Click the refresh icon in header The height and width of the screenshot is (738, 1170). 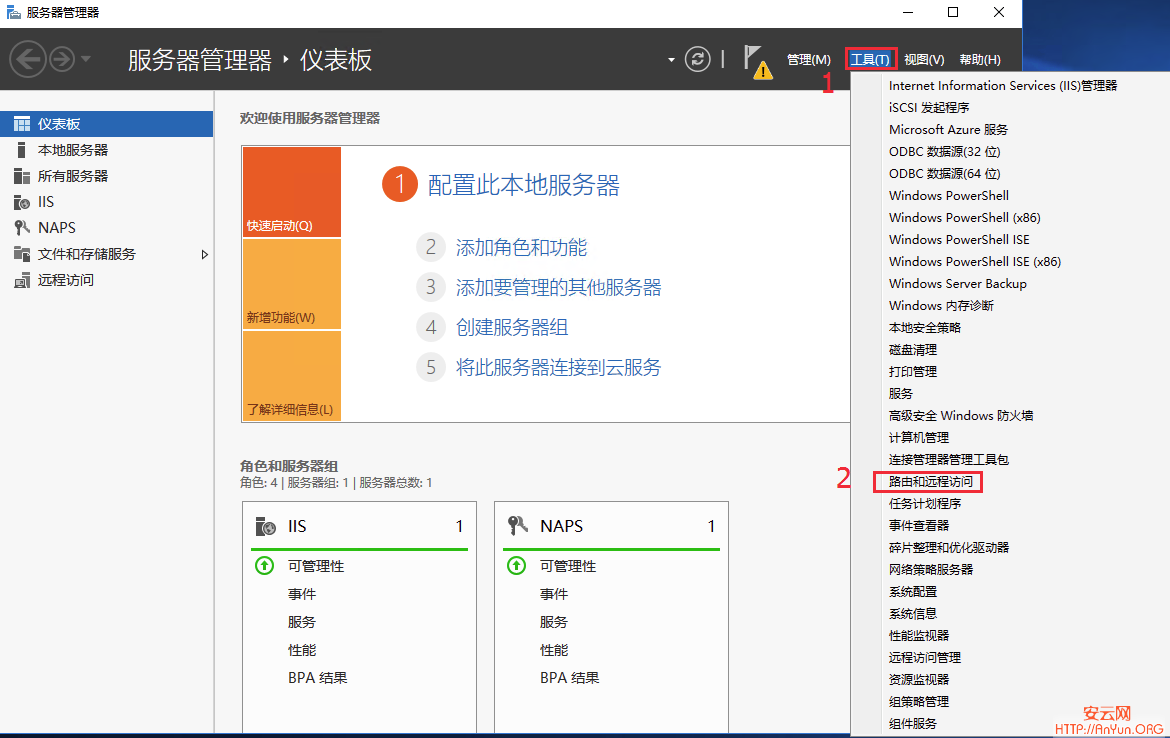coord(697,60)
